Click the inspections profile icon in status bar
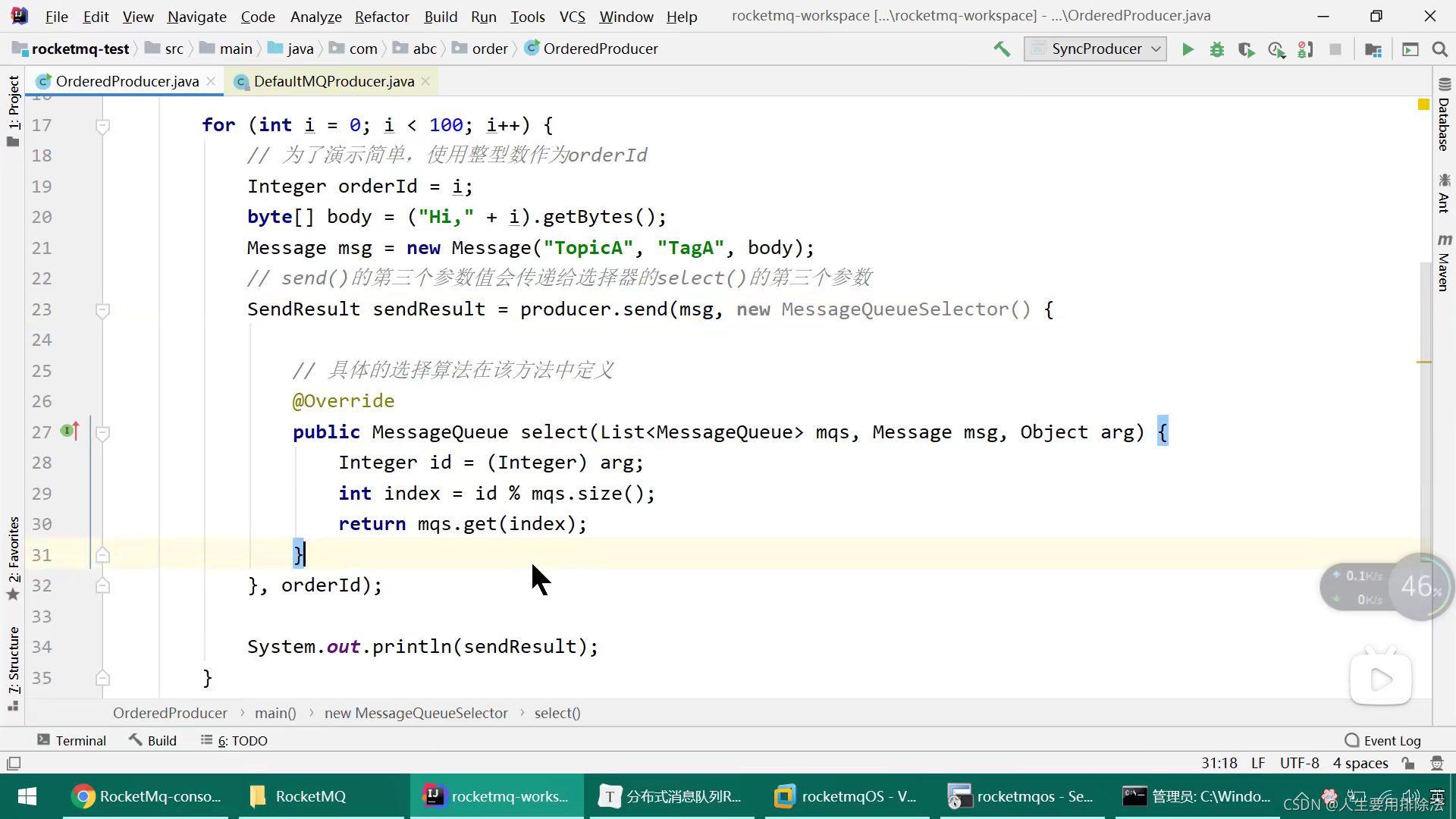Viewport: 1456px width, 819px height. (1436, 763)
